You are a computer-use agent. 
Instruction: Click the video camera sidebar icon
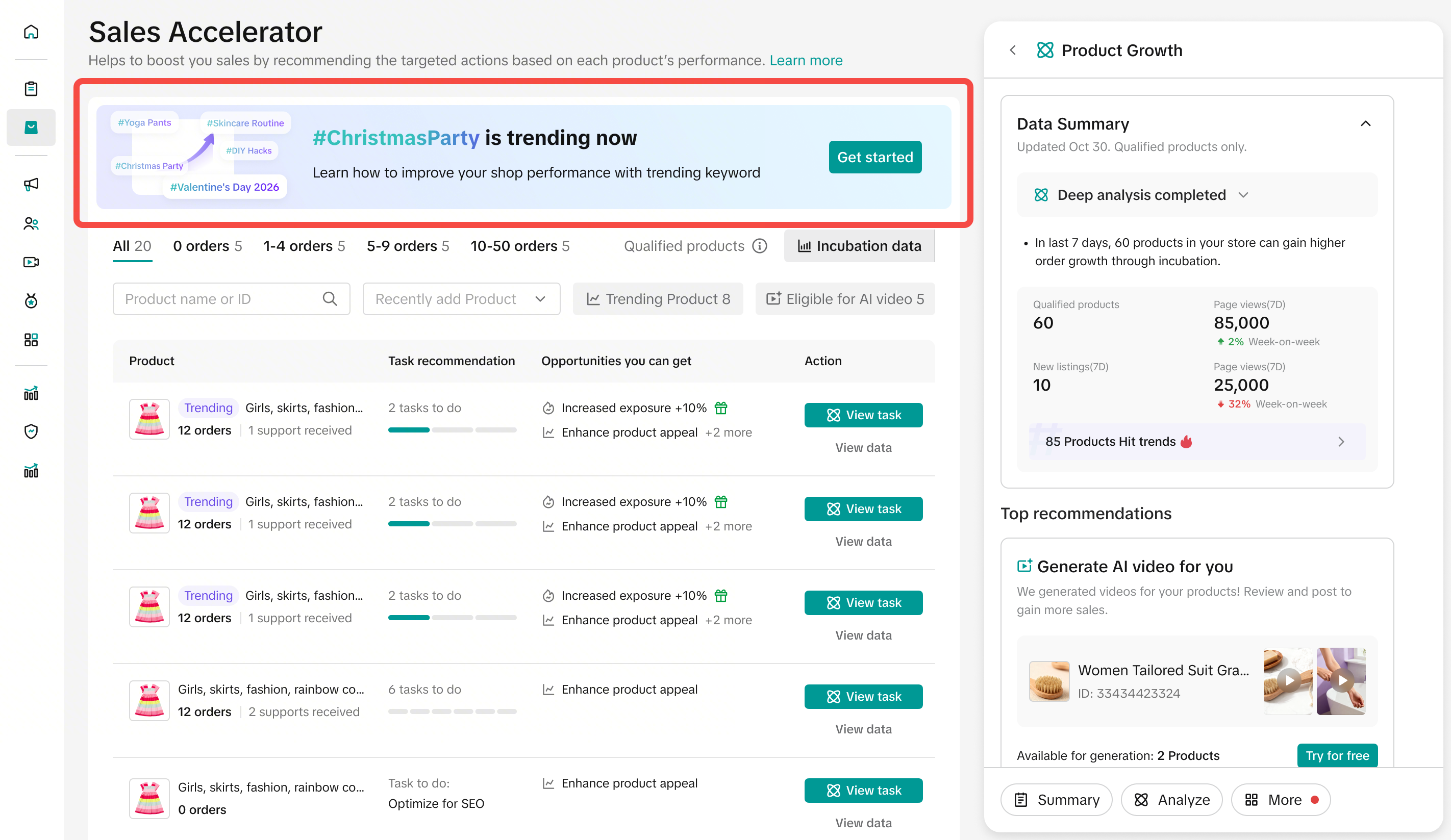31,262
